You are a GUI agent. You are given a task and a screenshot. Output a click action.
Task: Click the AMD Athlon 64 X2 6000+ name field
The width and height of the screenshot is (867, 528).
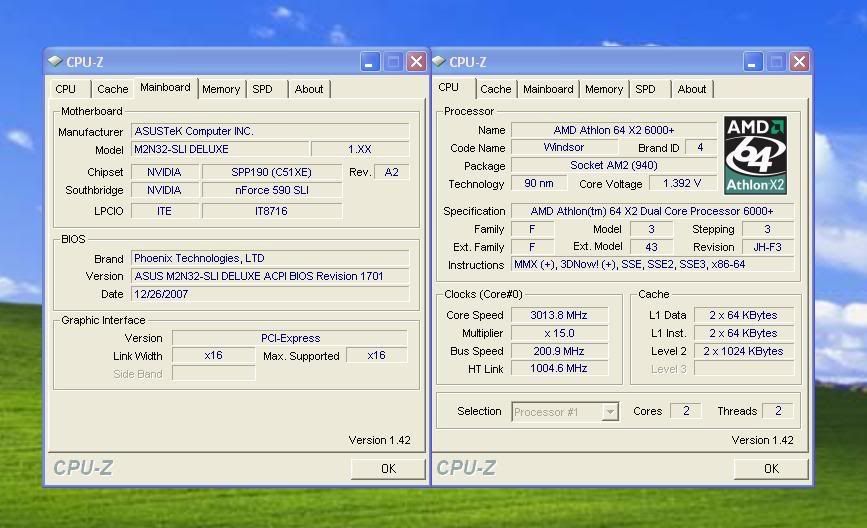pos(614,130)
